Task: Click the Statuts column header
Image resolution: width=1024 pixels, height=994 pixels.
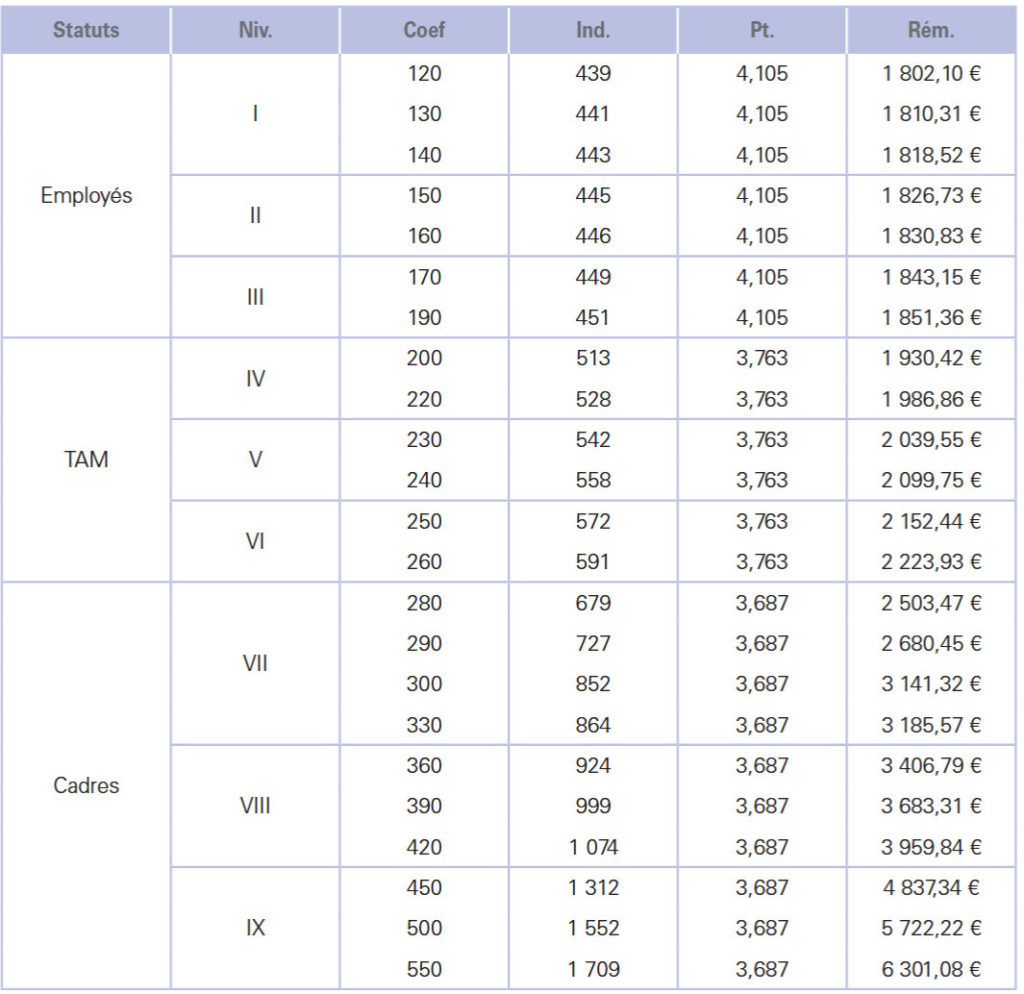Action: click(x=86, y=30)
